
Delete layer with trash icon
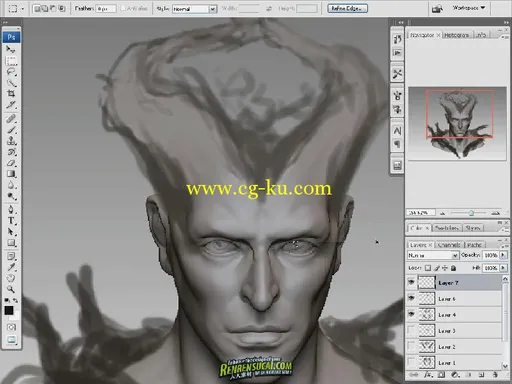[495, 375]
